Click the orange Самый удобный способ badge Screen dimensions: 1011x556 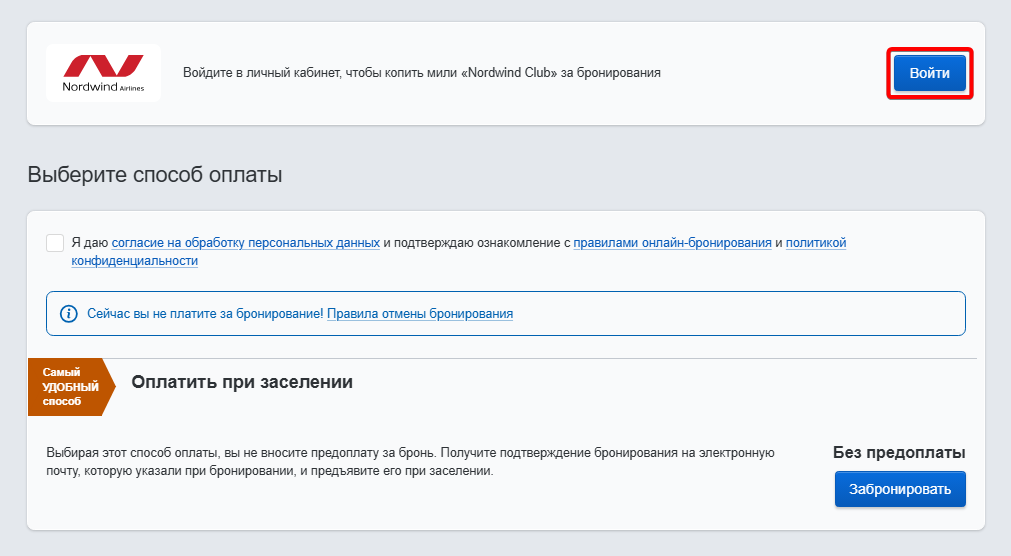coord(68,386)
